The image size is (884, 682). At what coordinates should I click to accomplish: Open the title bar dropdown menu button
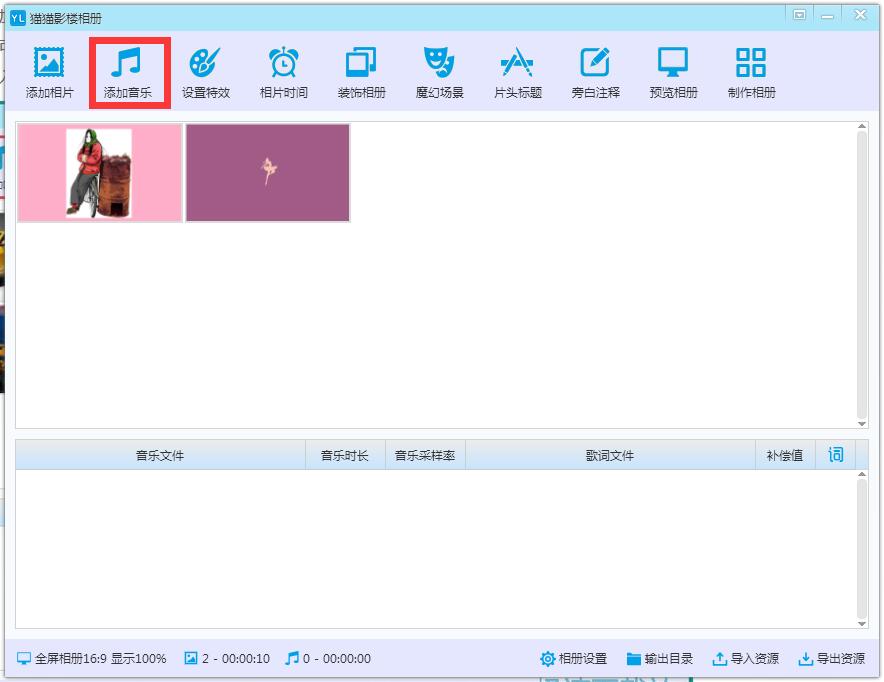[x=799, y=15]
